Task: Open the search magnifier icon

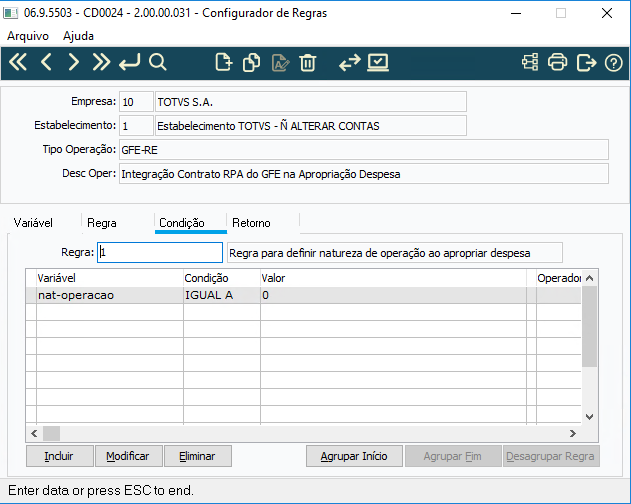Action: (157, 62)
